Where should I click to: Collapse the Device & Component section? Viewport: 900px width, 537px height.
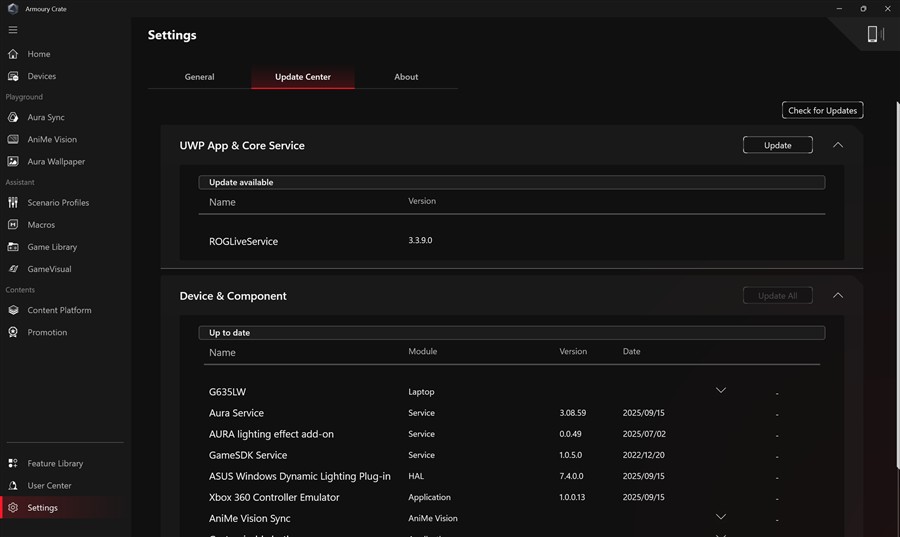[838, 296]
